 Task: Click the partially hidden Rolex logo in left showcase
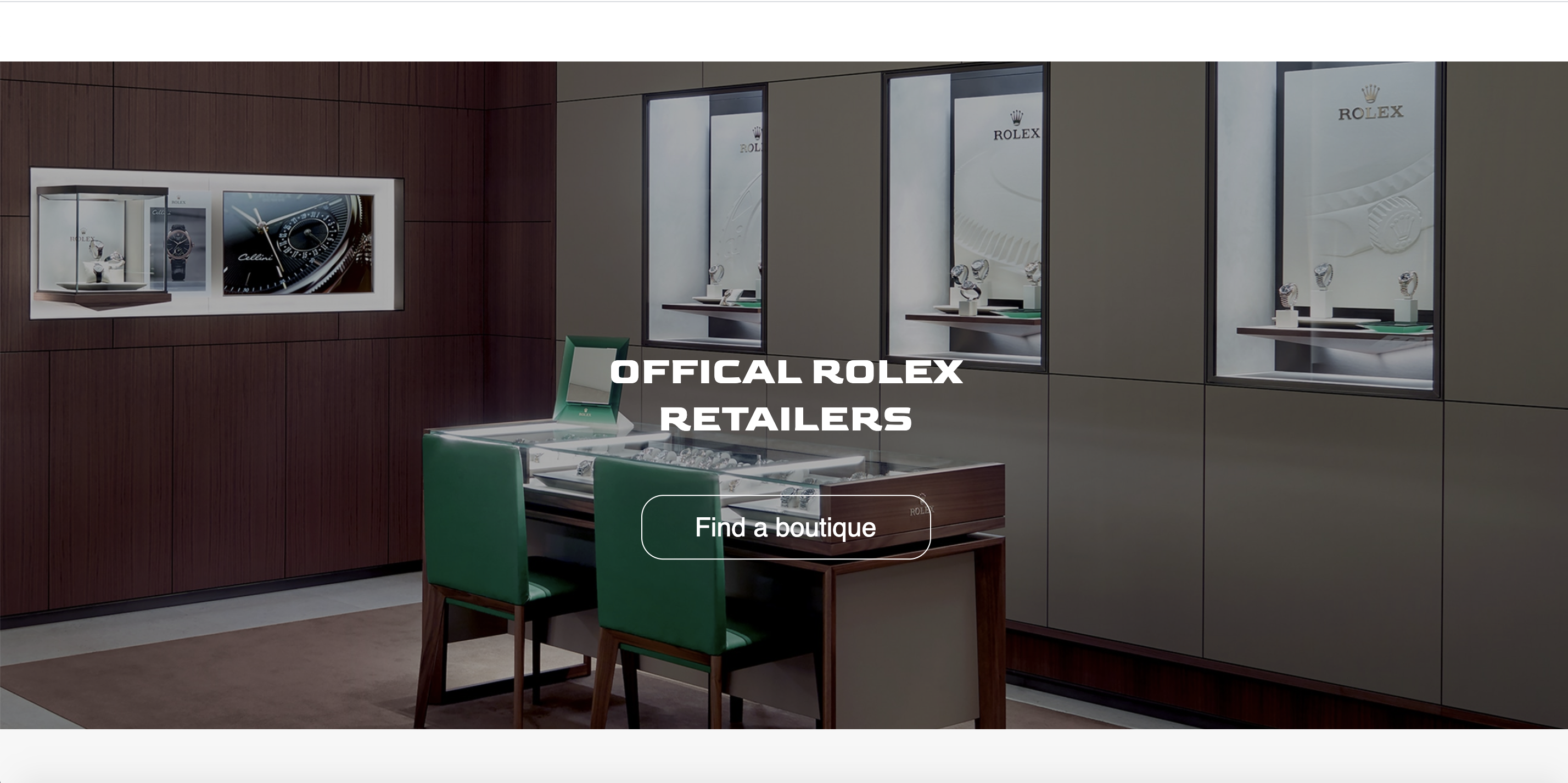750,141
